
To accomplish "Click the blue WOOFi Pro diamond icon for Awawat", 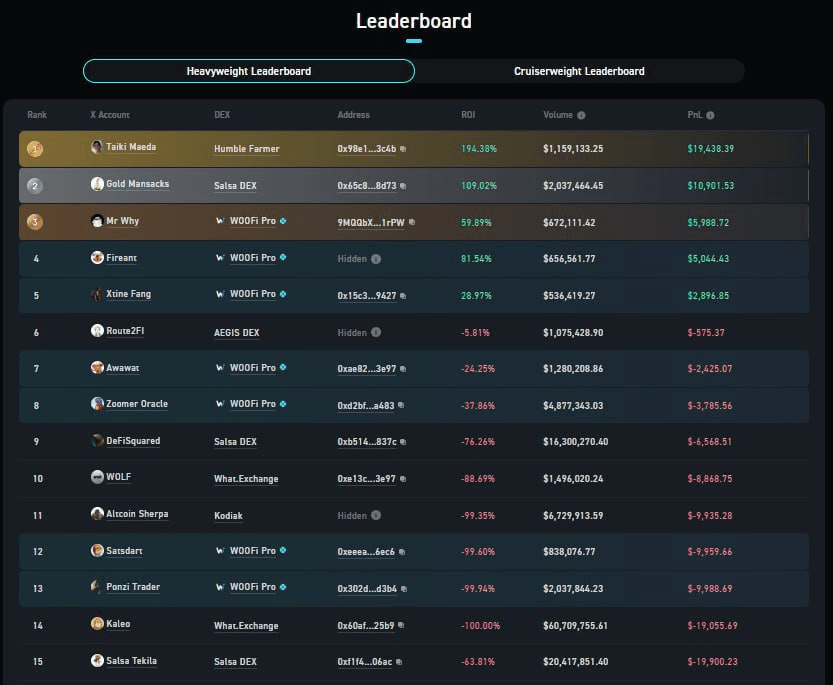I will click(281, 367).
